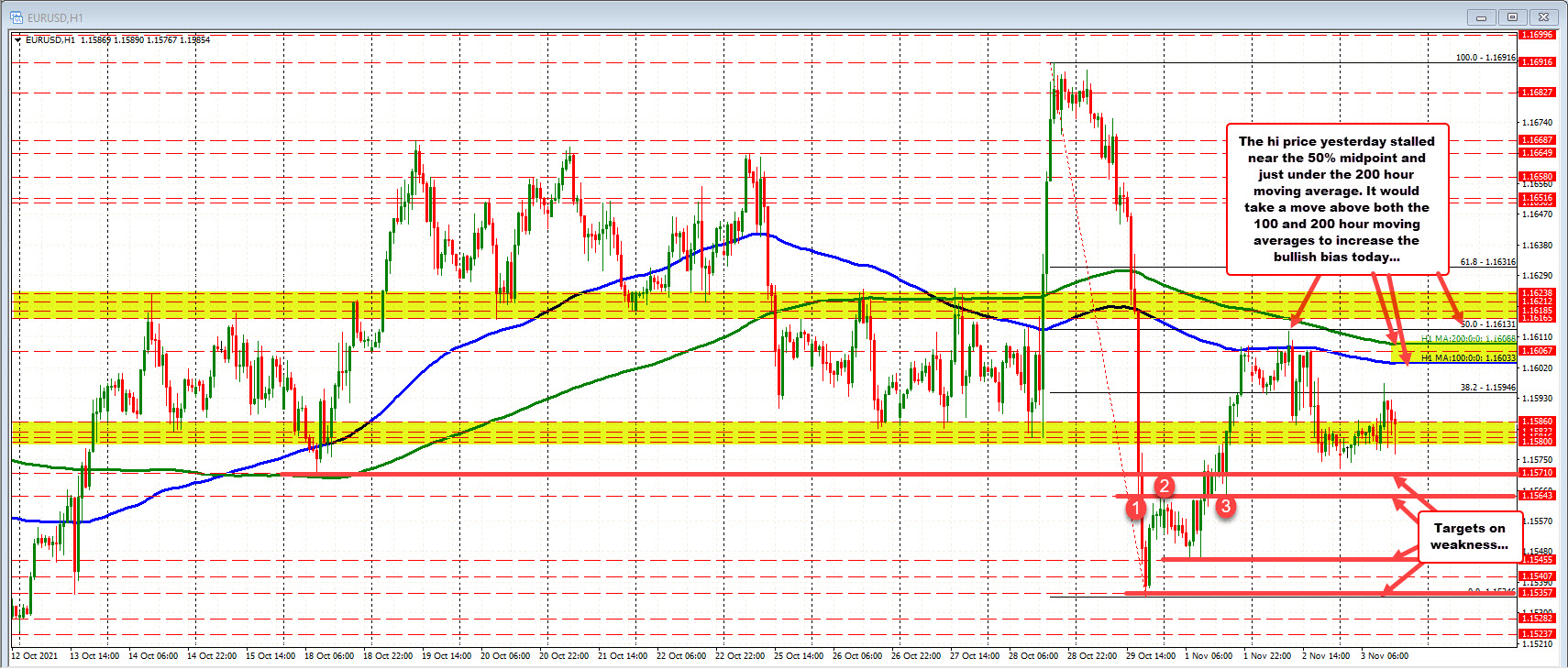Select the 38.2 - 1.15946 Fibonacci label
Screen dimensions: 1568x669
coord(1488,388)
